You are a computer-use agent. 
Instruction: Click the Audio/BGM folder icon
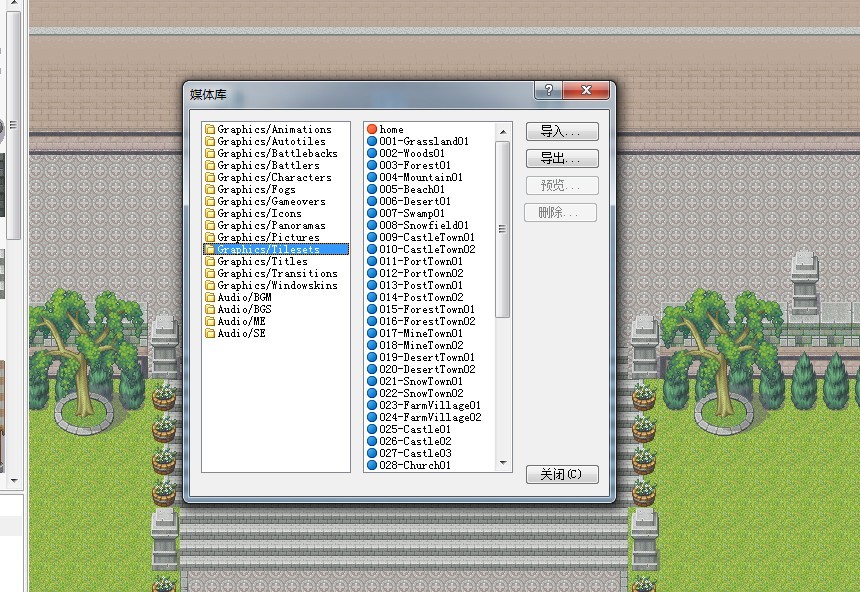point(210,297)
